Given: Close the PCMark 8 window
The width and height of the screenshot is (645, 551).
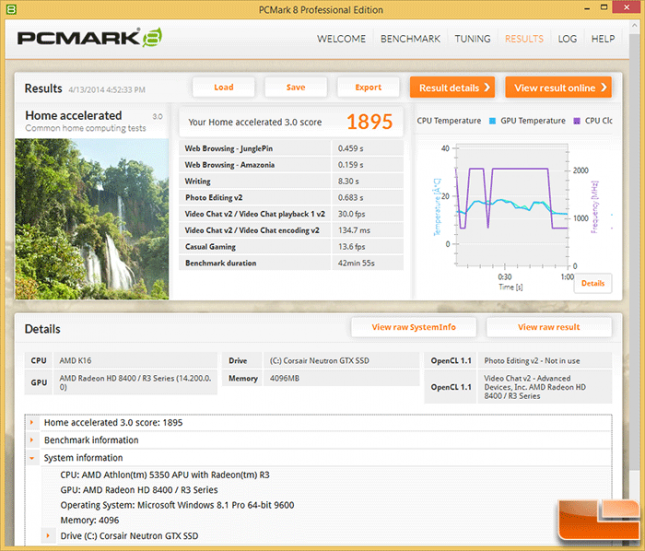Looking at the screenshot, I should (x=626, y=7).
